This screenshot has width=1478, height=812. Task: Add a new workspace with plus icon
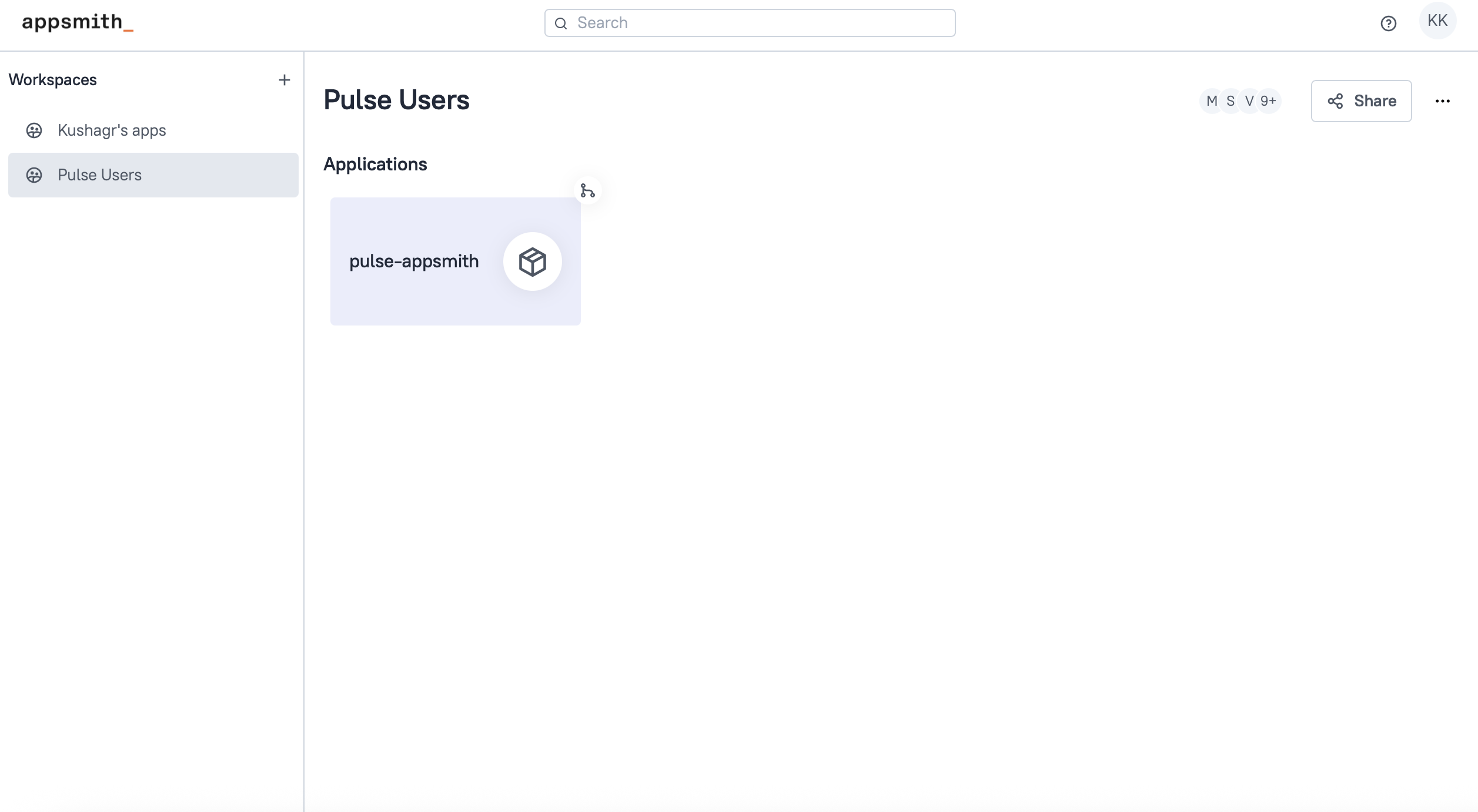[x=285, y=80]
